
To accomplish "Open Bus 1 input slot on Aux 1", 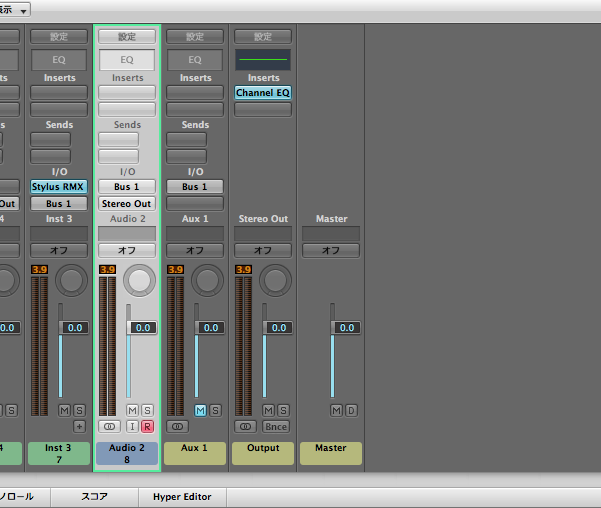I will 195,187.
